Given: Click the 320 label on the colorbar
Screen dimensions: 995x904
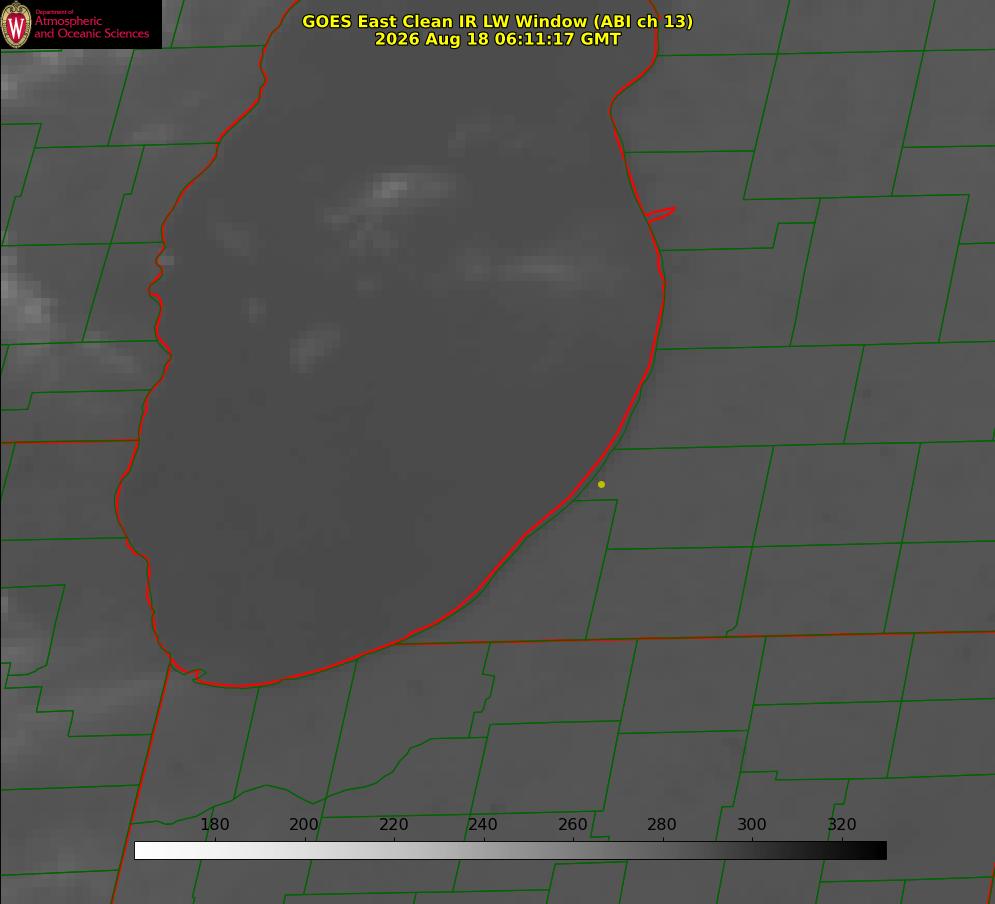Looking at the screenshot, I should (842, 824).
